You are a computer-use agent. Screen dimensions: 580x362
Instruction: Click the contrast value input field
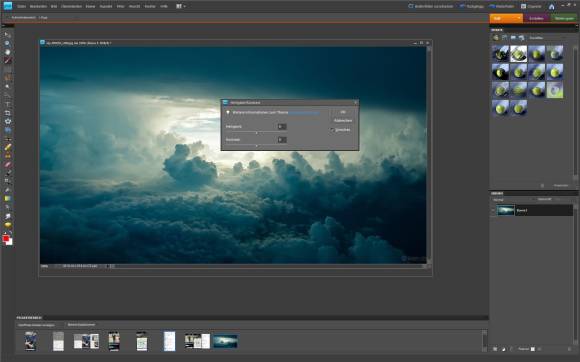point(282,139)
